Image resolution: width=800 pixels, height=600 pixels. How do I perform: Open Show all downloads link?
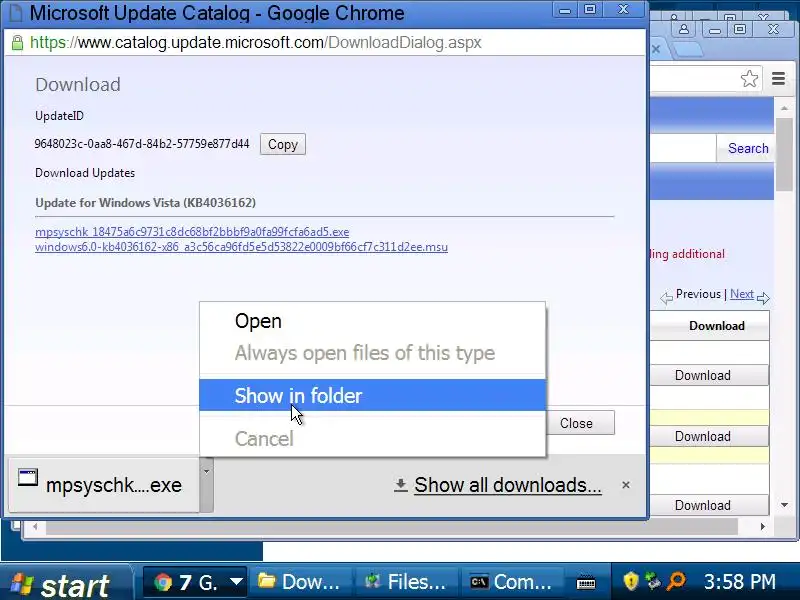[x=508, y=485]
